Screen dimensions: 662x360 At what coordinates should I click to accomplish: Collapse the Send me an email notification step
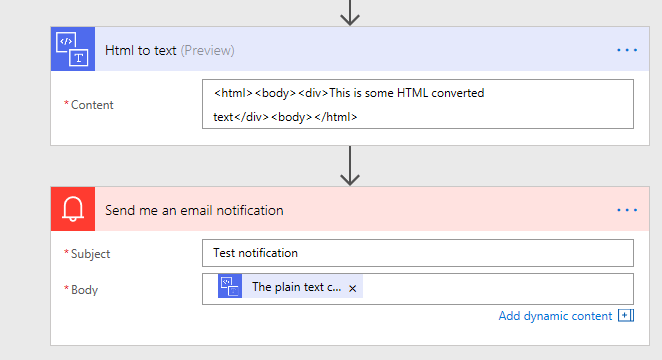tap(194, 210)
